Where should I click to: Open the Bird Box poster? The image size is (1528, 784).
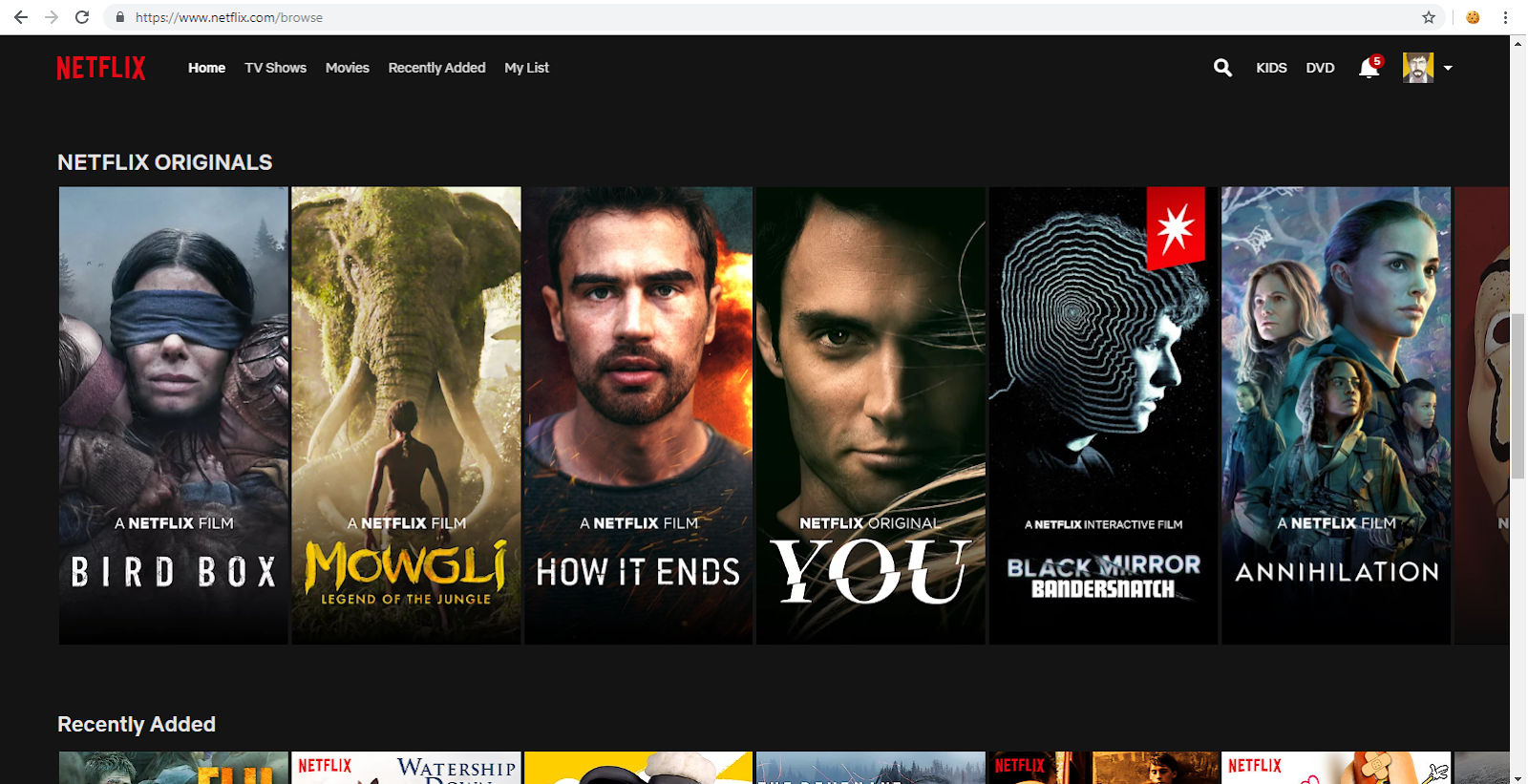(x=174, y=415)
